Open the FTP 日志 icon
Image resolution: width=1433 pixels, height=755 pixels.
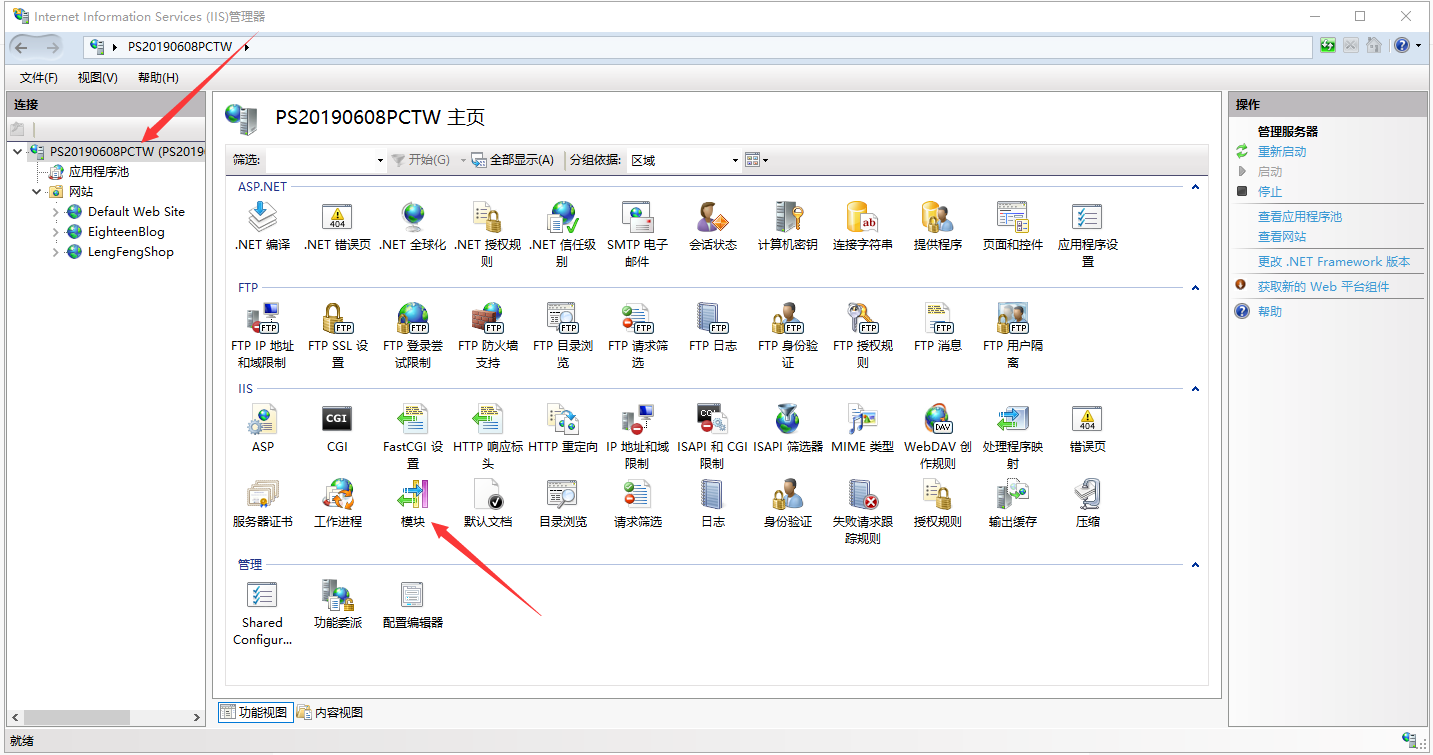pyautogui.click(x=713, y=327)
